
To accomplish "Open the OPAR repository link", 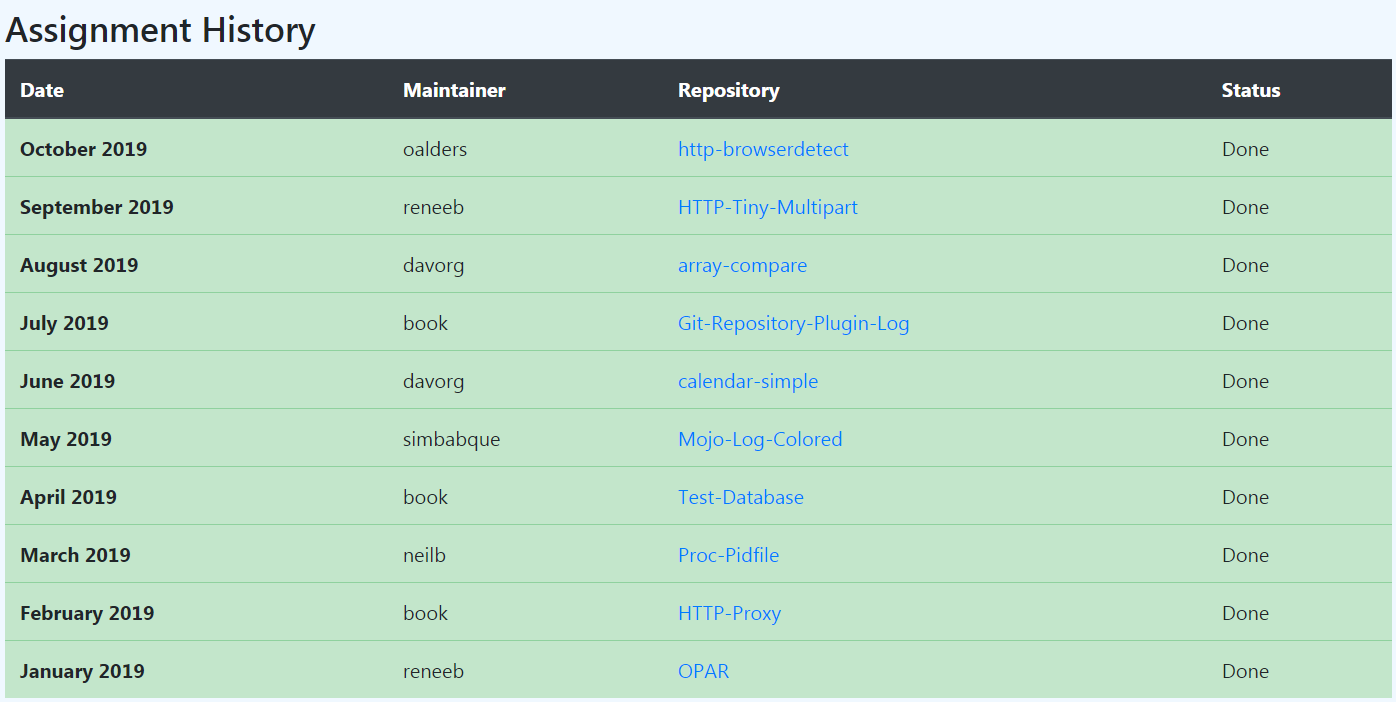I will 704,671.
